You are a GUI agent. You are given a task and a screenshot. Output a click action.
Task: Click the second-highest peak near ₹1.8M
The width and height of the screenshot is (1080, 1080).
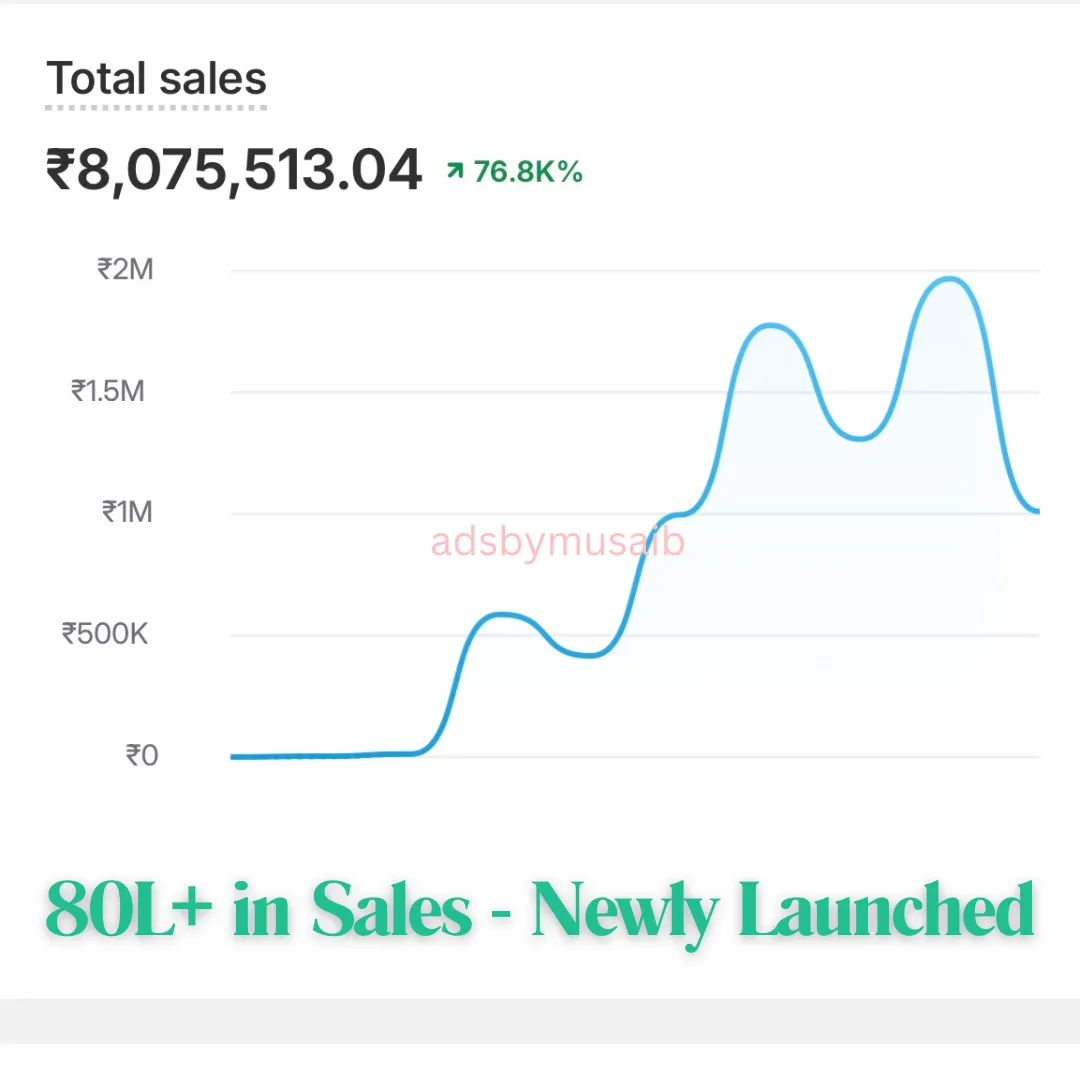pos(770,325)
